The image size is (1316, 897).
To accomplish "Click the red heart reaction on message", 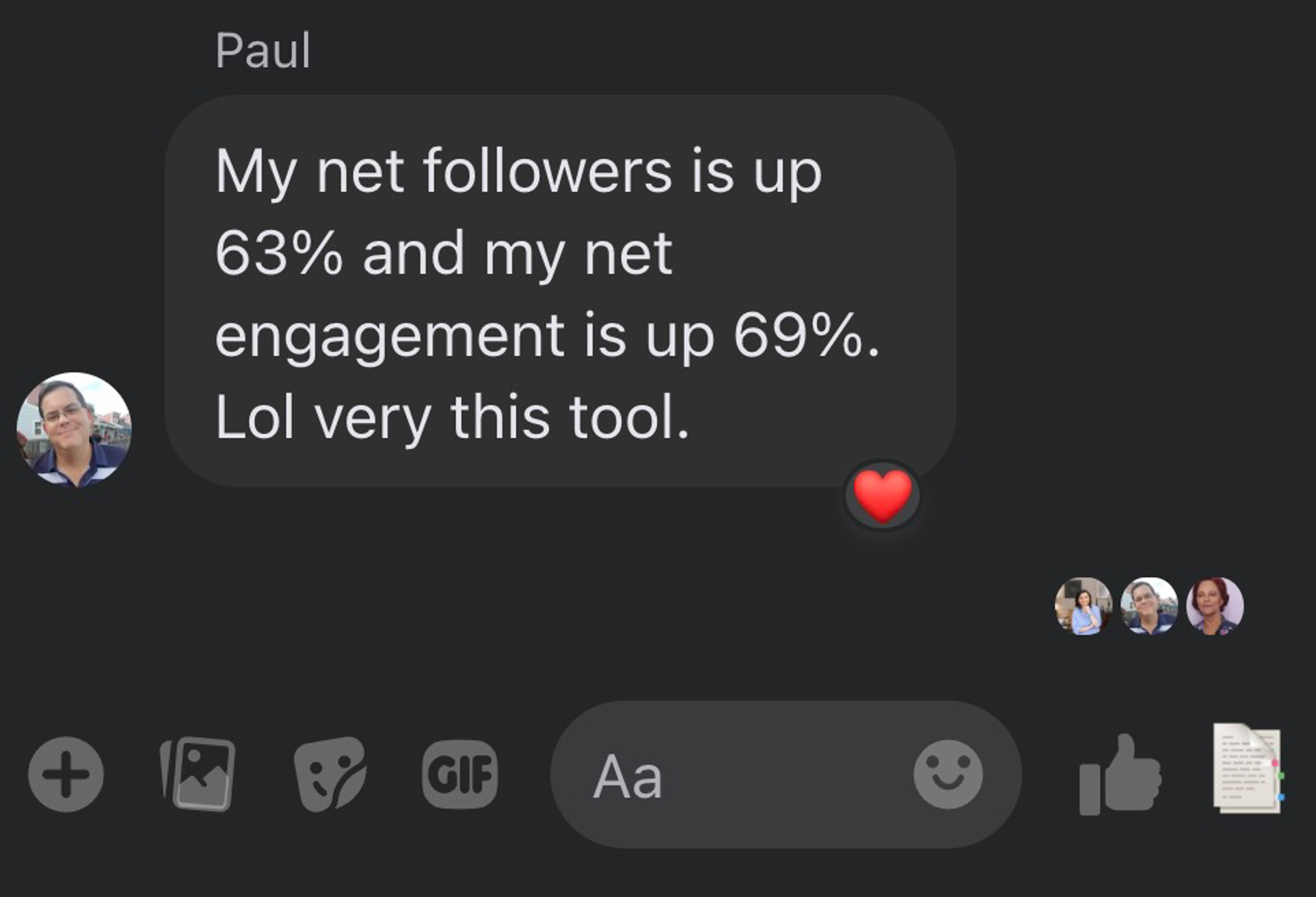I will pyautogui.click(x=882, y=495).
